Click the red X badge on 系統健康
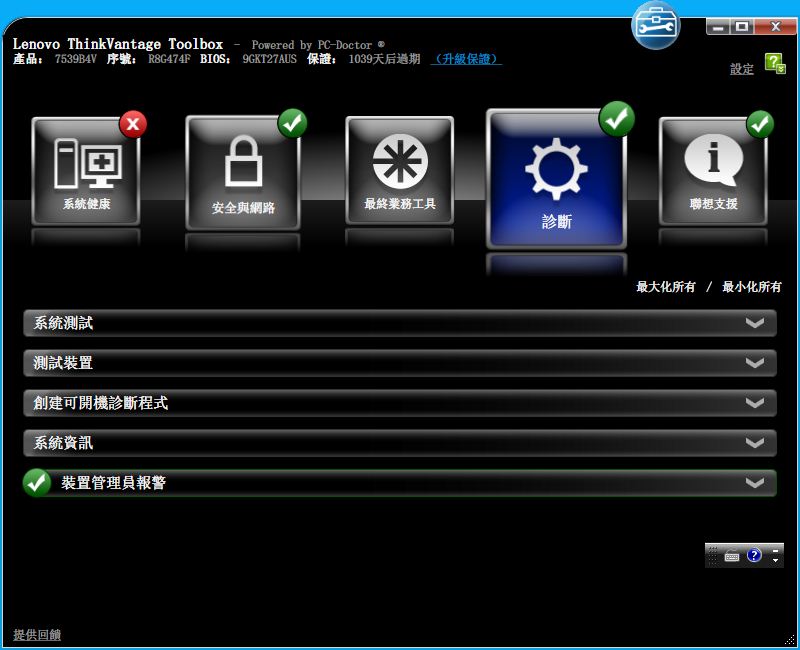Image resolution: width=800 pixels, height=650 pixels. coord(133,124)
